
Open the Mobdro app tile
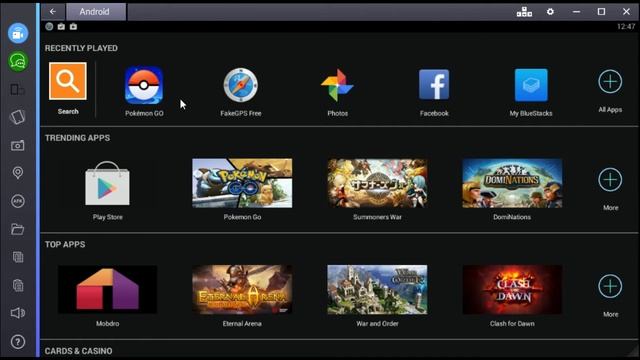click(107, 289)
